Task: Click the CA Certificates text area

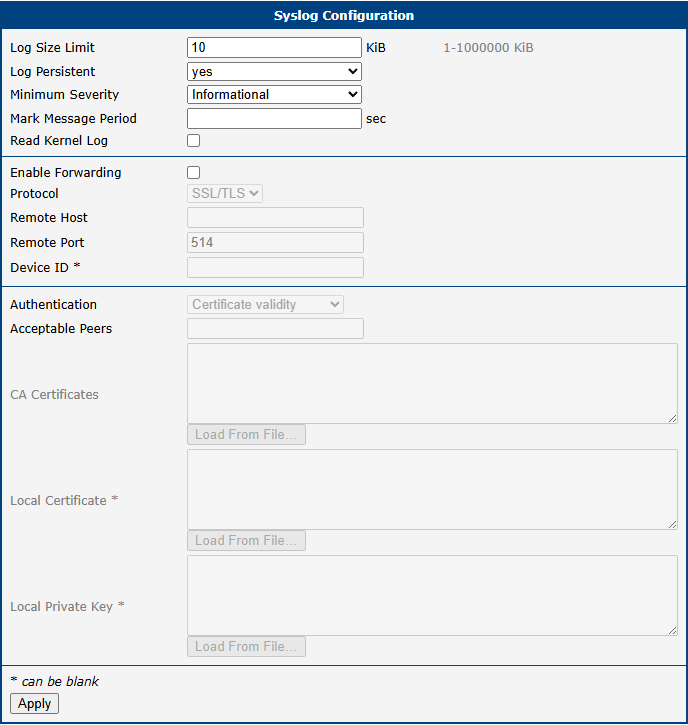Action: (432, 383)
